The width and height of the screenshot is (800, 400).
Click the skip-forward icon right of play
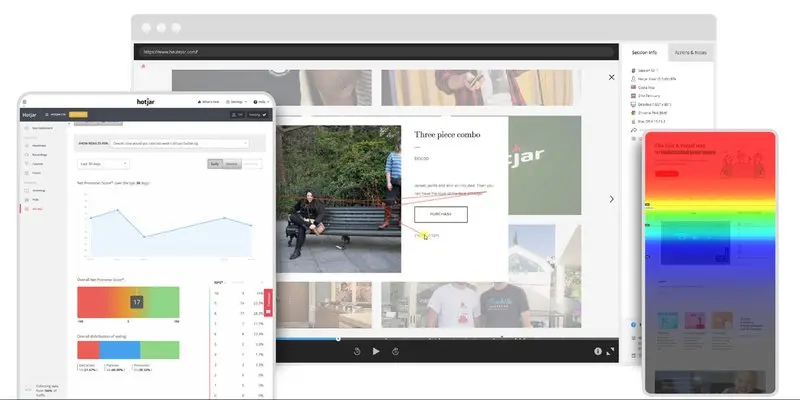(395, 351)
